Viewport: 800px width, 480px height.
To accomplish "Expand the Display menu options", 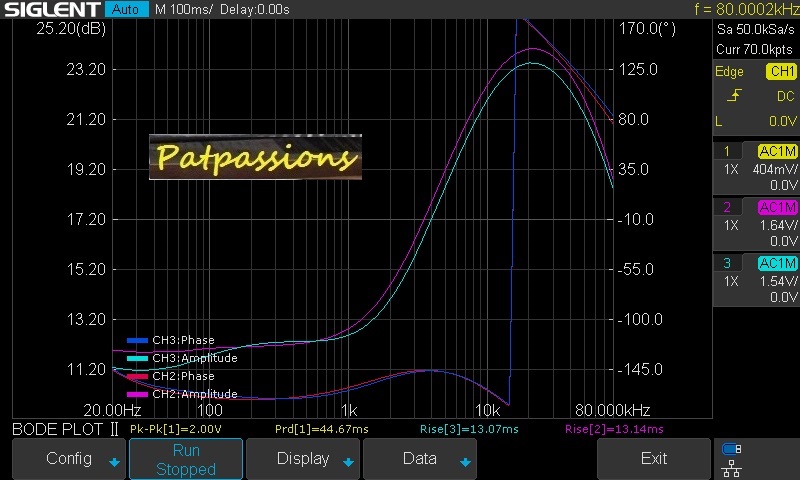I will pyautogui.click(x=303, y=459).
